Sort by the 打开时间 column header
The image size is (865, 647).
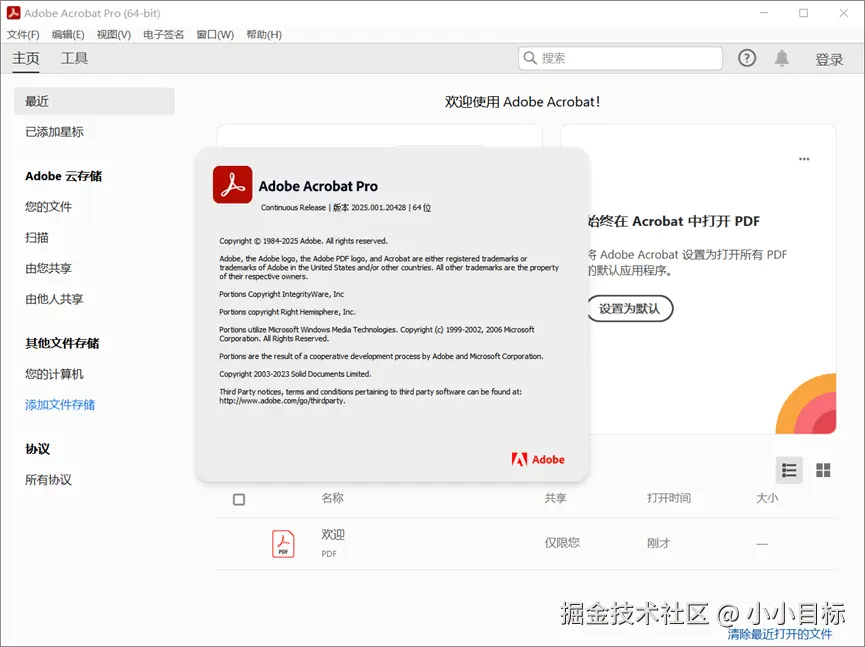tap(669, 498)
